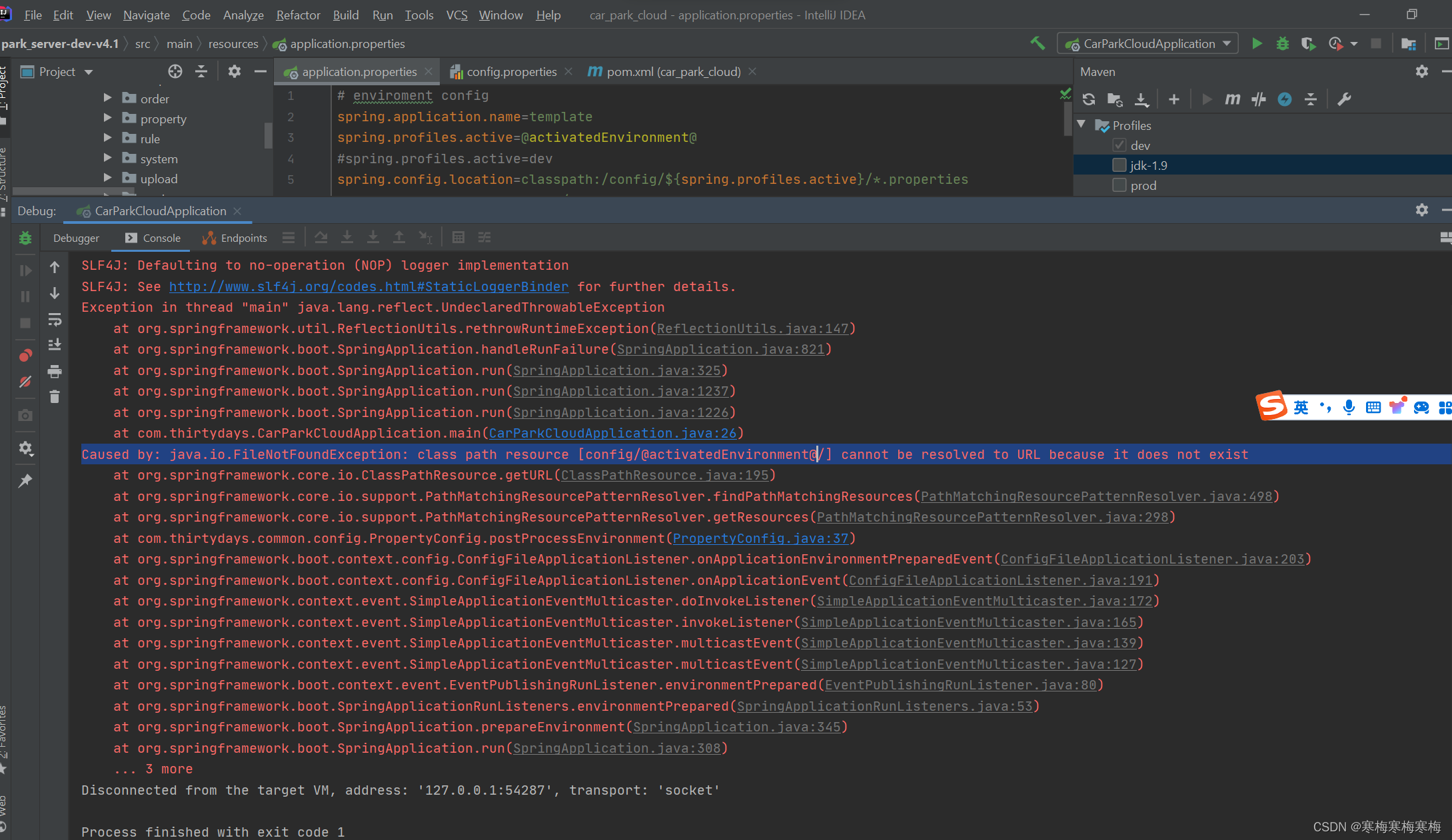
Task: Clear console output with the trash icon
Action: click(55, 397)
